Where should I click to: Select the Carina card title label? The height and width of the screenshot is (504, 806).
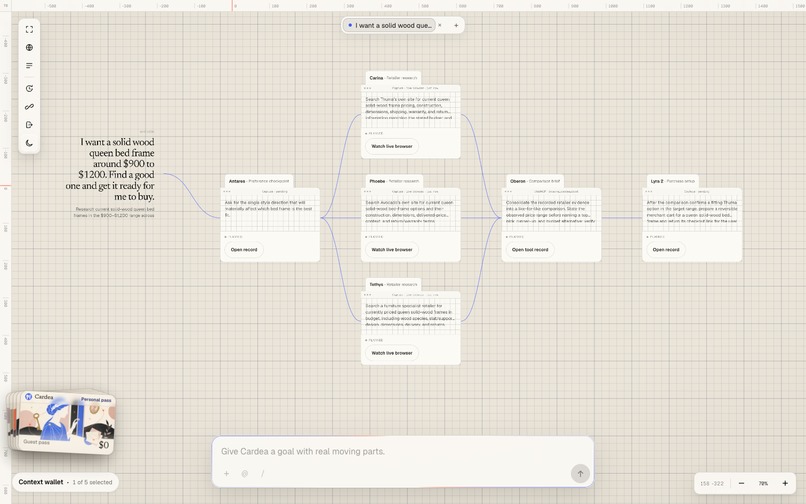click(x=393, y=78)
